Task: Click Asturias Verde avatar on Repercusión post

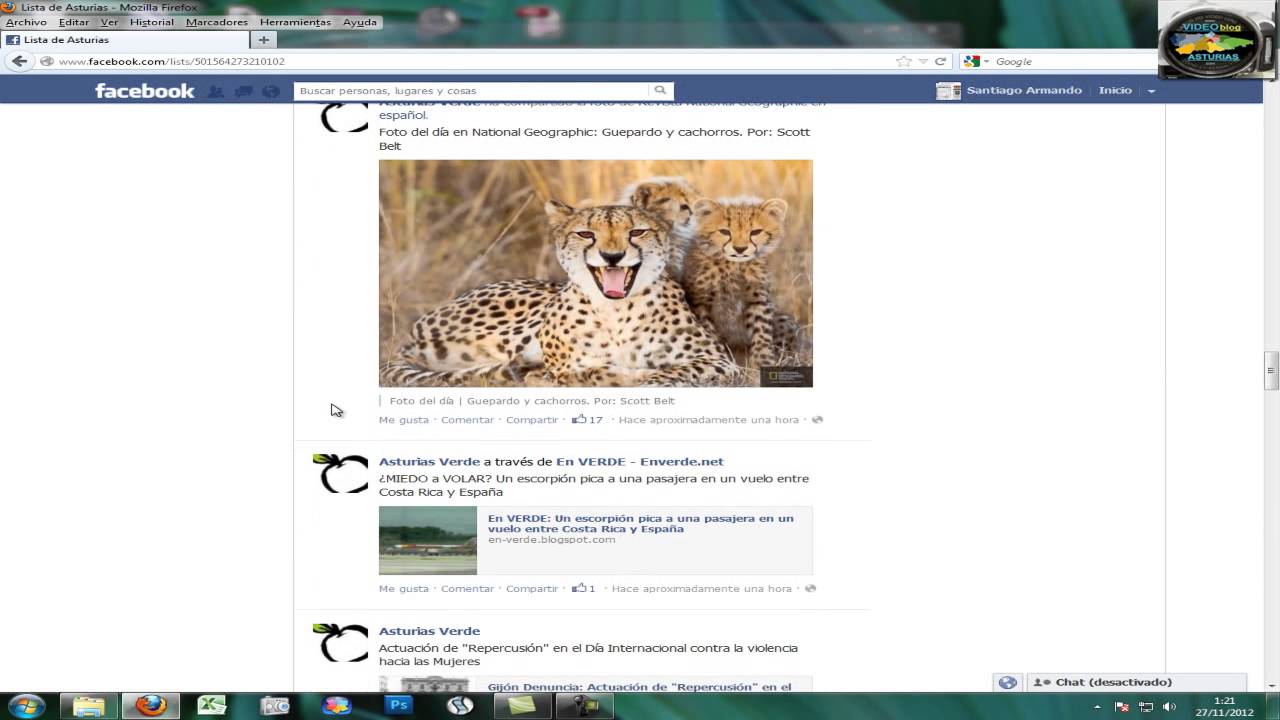Action: coord(341,643)
